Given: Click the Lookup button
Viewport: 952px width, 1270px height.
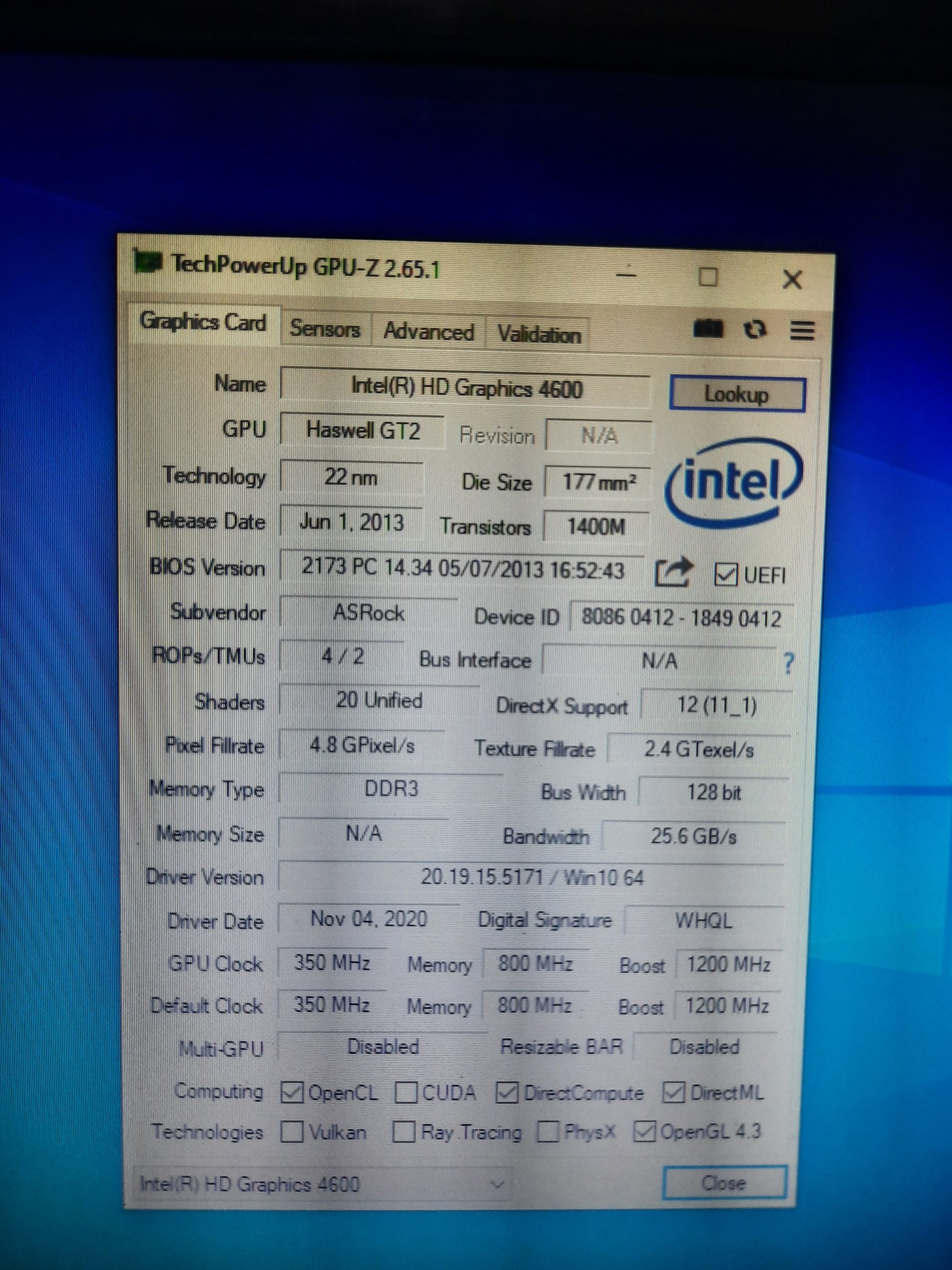Looking at the screenshot, I should 737,394.
